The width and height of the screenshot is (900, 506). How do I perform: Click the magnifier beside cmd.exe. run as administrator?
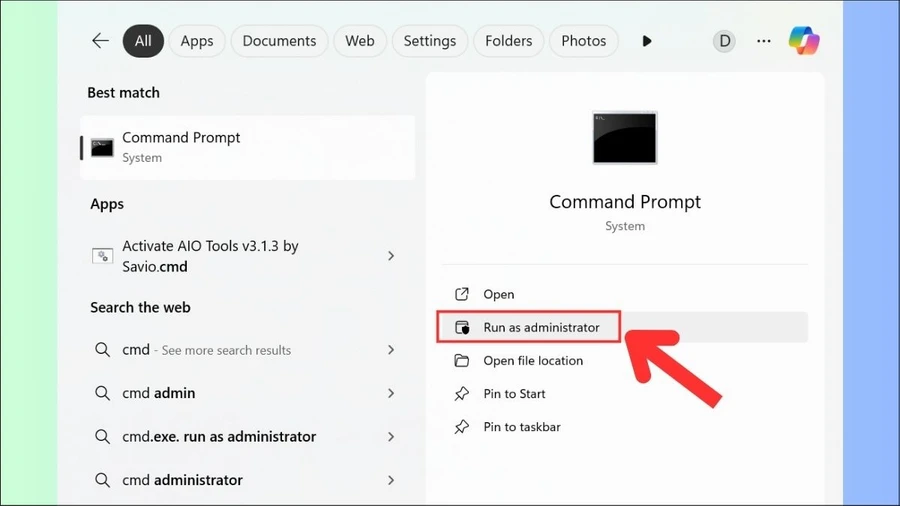(102, 437)
